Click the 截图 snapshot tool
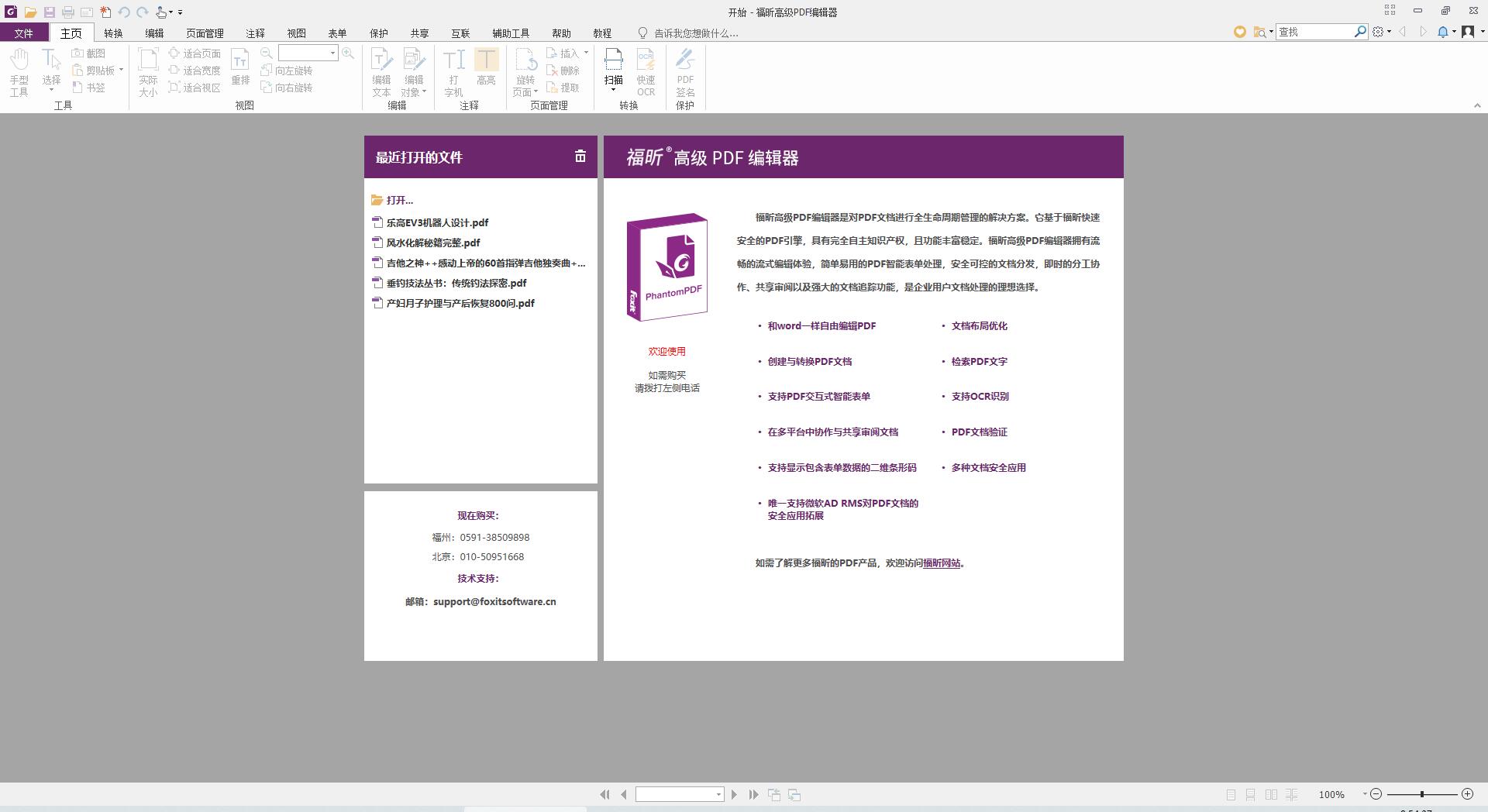Screen dimensions: 1488x812 coord(88,53)
